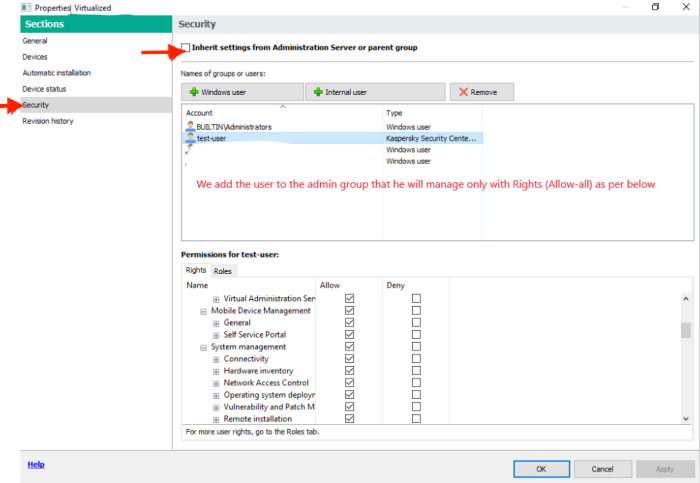Switch to the Rights tab
The width and height of the screenshot is (700, 483).
tap(196, 270)
